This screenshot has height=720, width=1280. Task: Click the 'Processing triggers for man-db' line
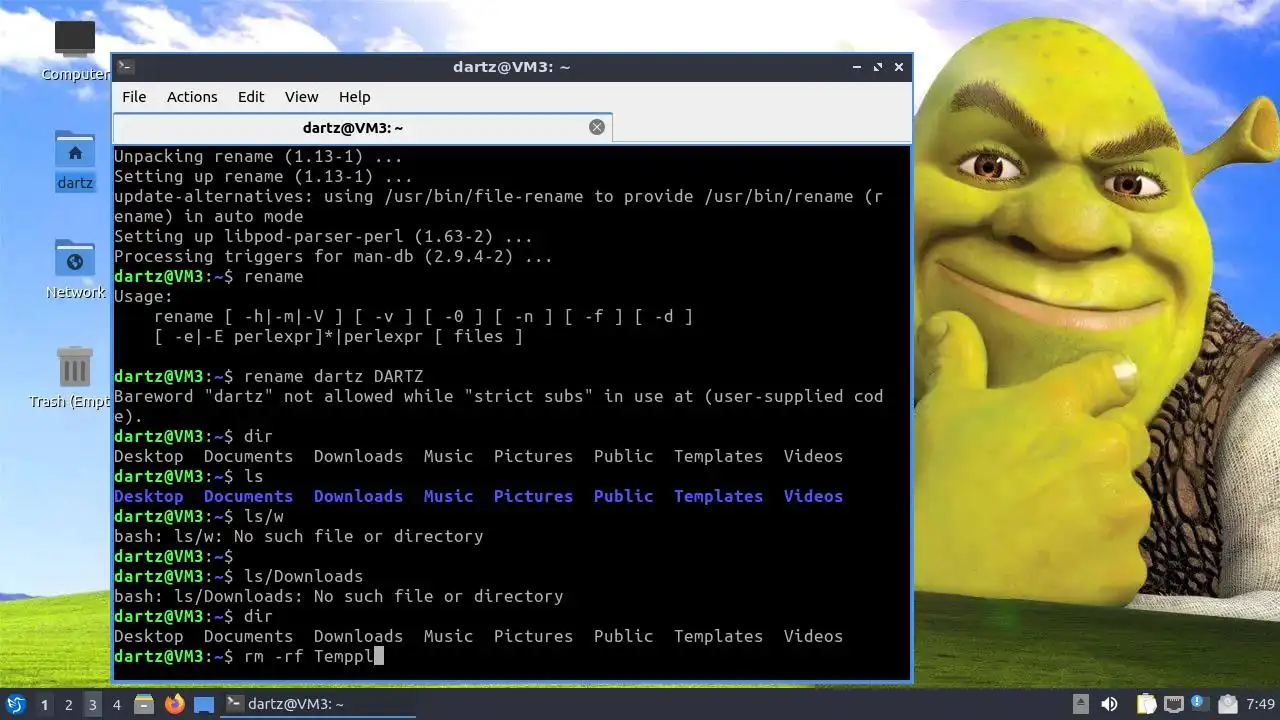(333, 256)
